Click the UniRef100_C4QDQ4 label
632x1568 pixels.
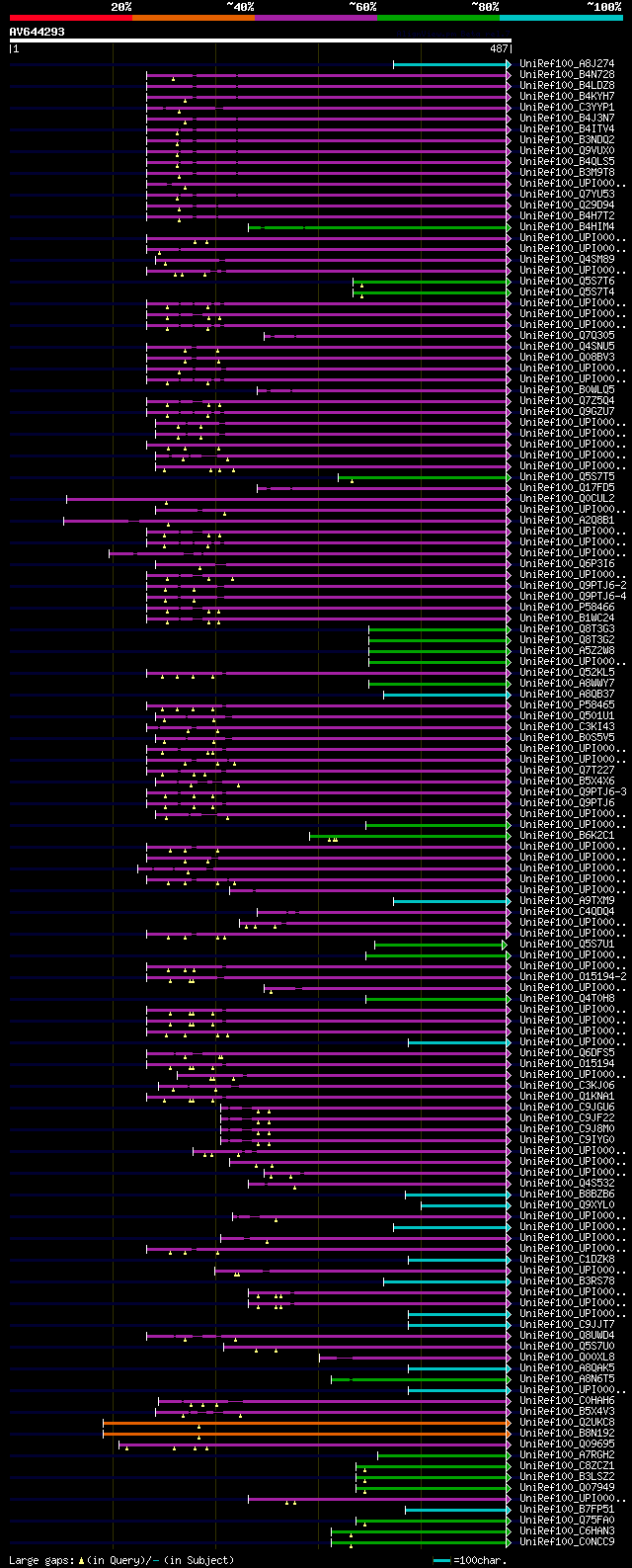click(567, 912)
